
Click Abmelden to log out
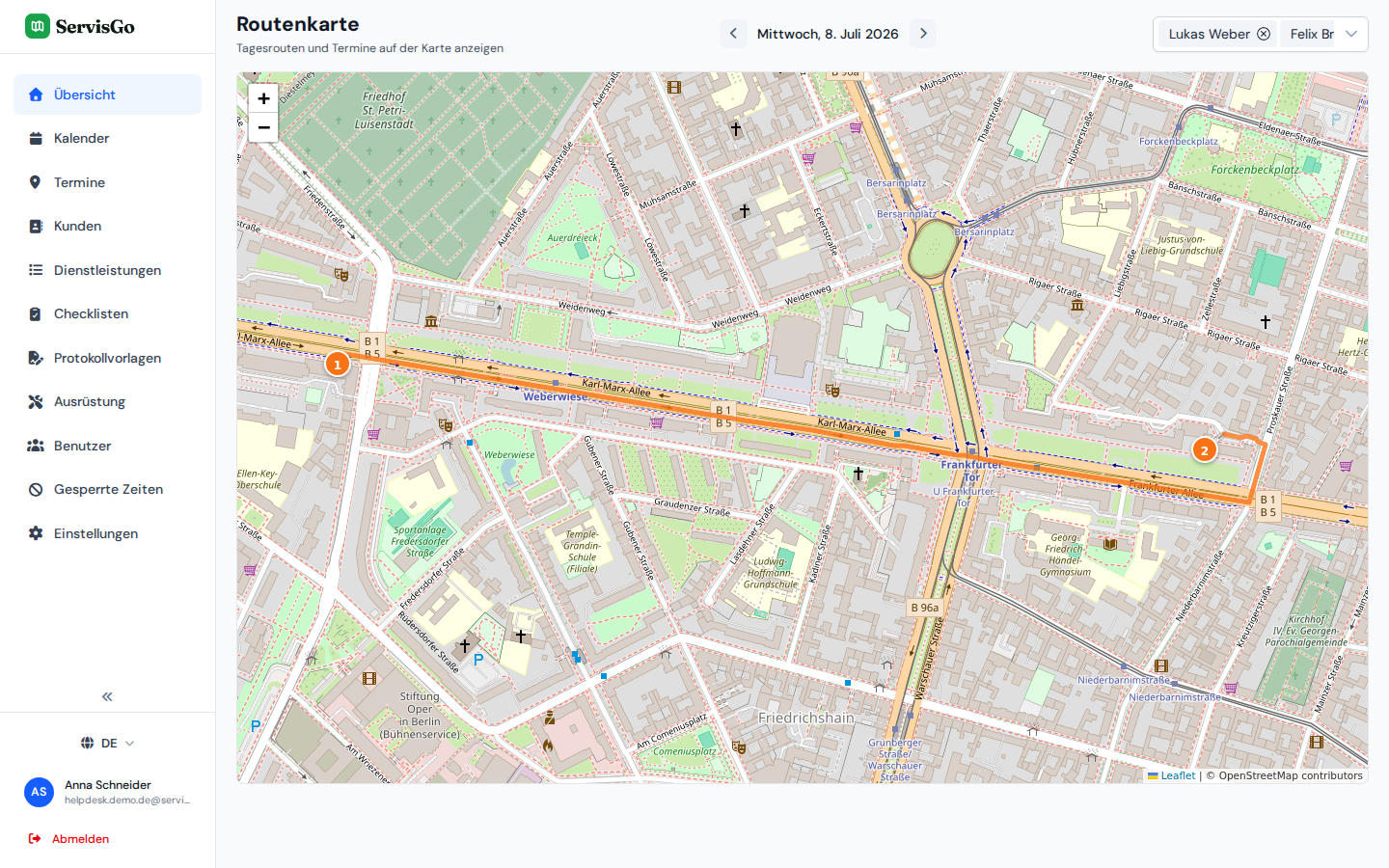(80, 839)
